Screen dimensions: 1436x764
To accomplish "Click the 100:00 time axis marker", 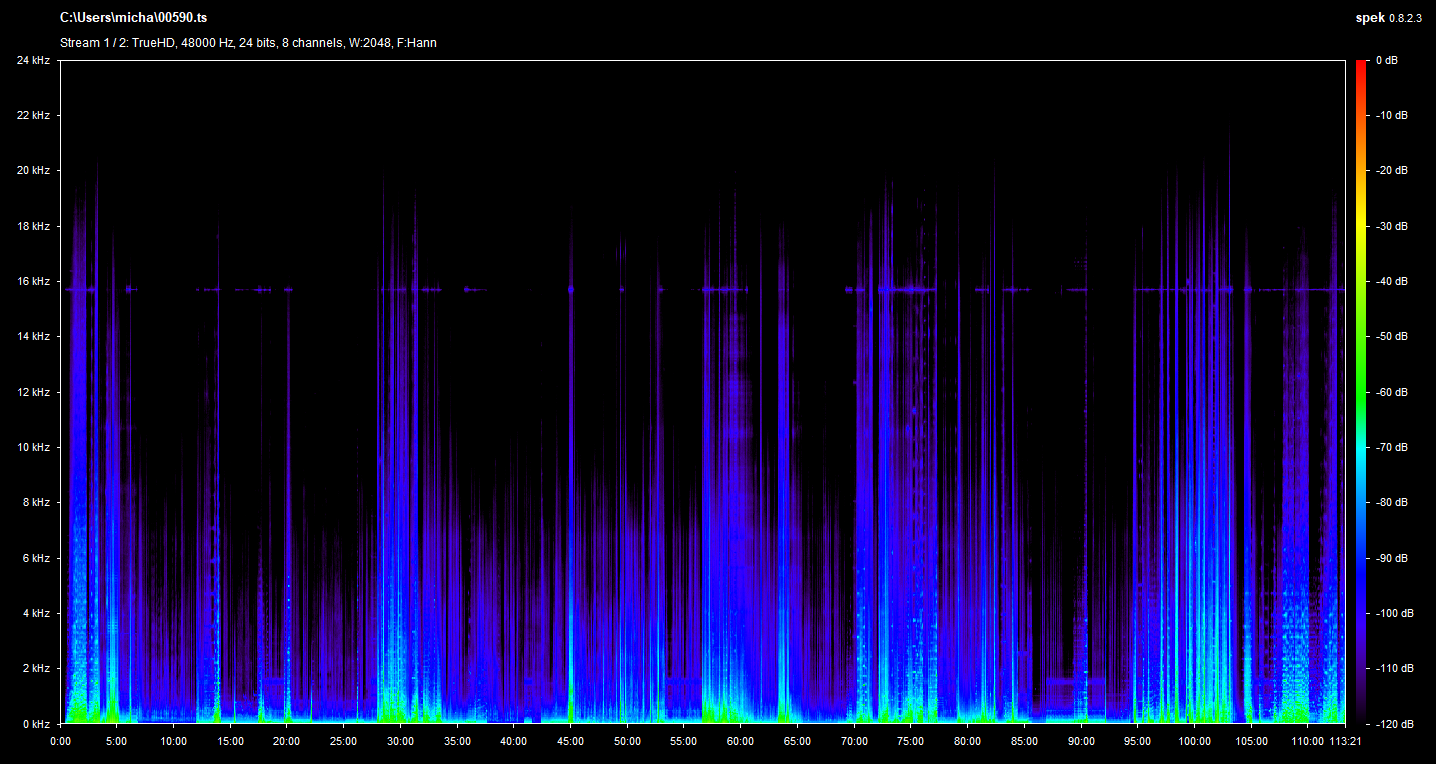I will pyautogui.click(x=1194, y=741).
